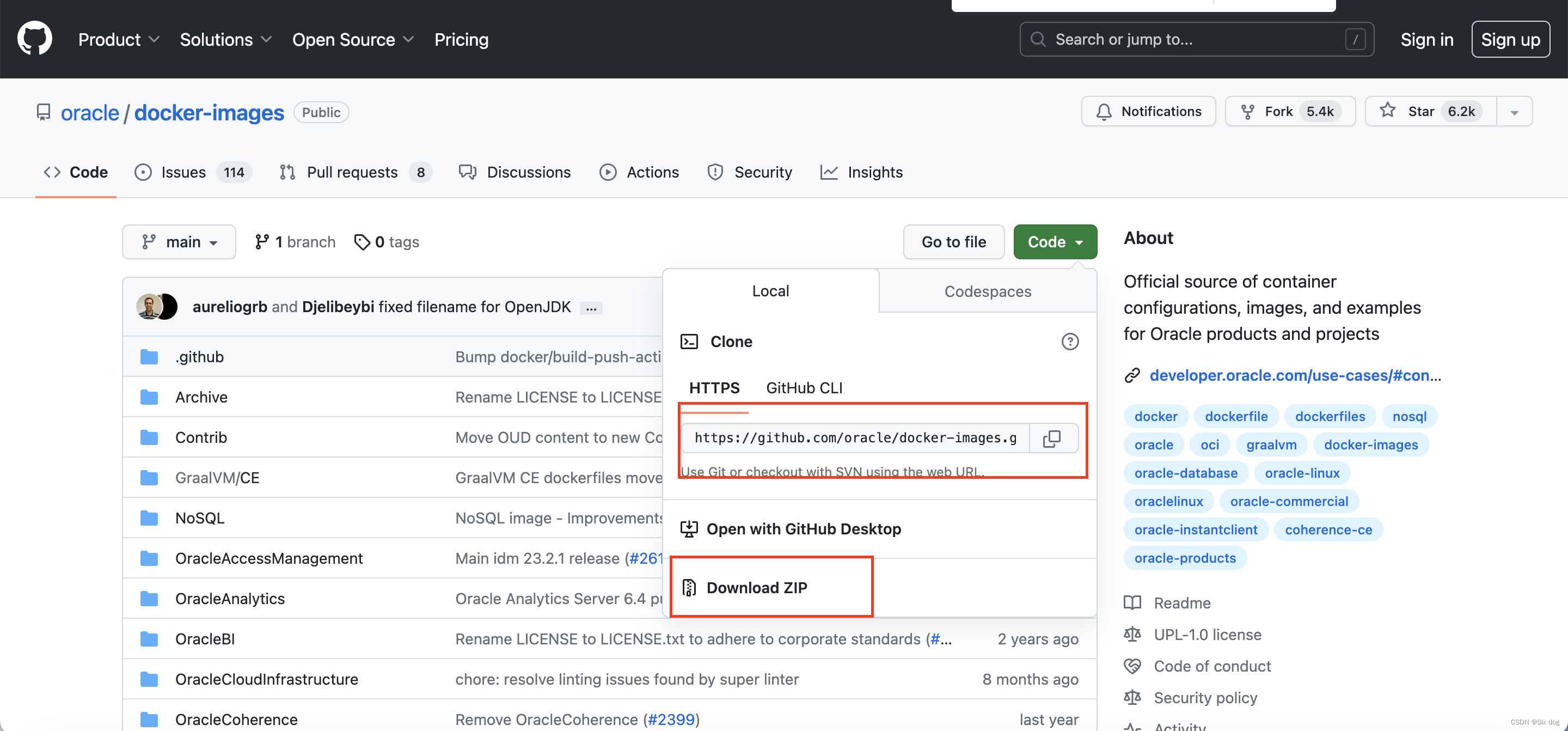
Task: Click the coherence-ce topic tag
Action: [x=1328, y=530]
